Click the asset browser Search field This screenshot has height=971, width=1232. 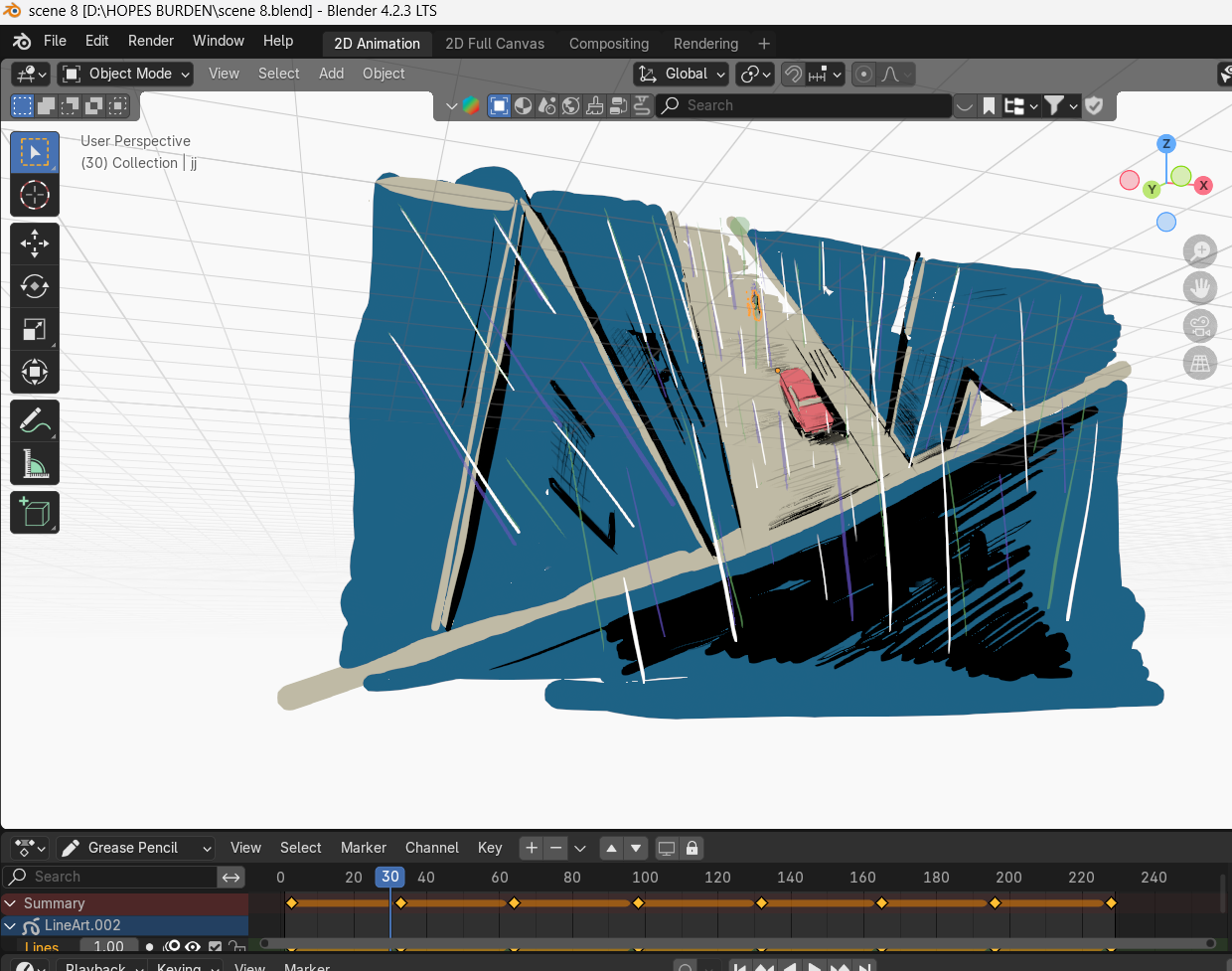click(805, 105)
